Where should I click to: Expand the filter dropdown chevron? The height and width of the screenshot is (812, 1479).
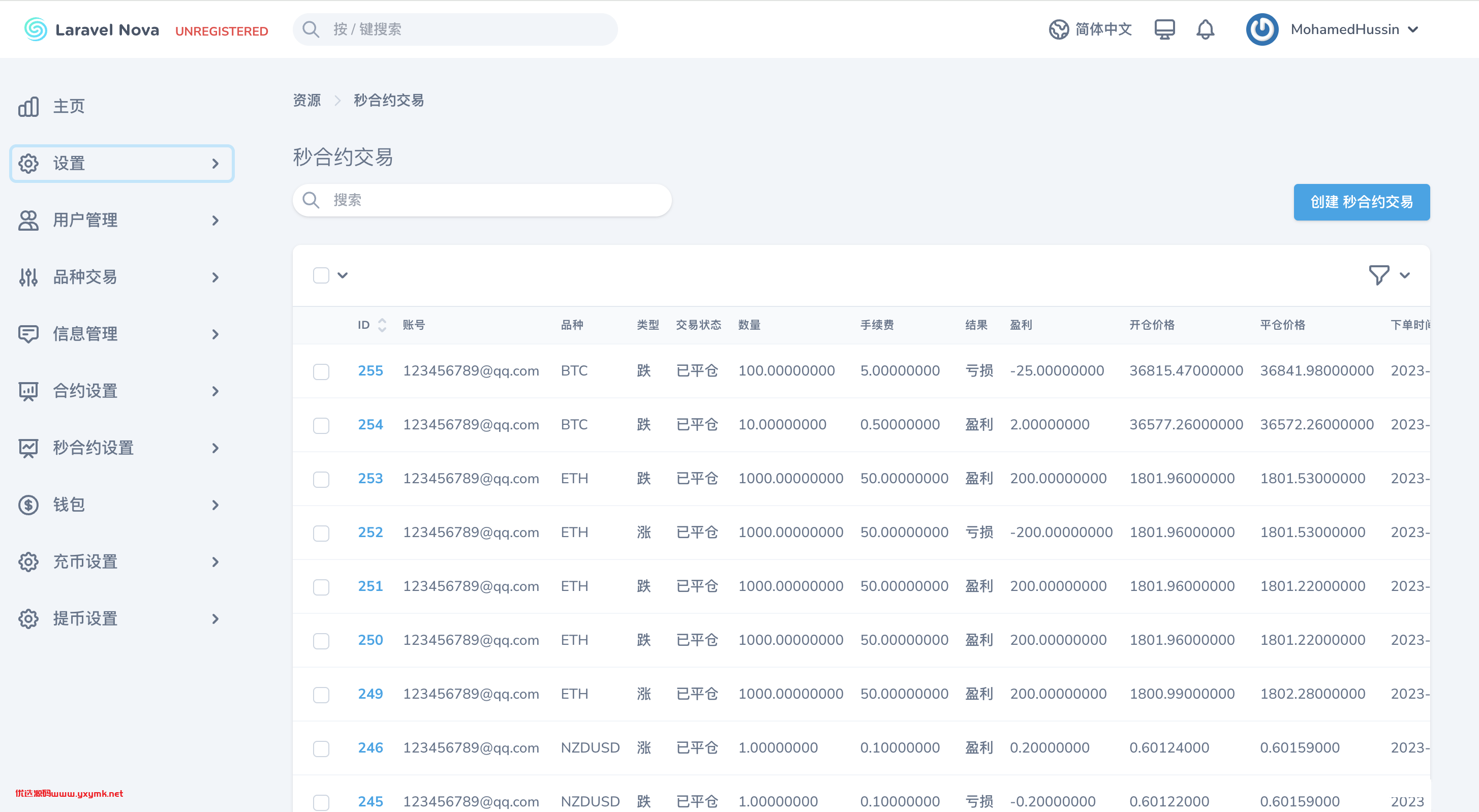1404,275
